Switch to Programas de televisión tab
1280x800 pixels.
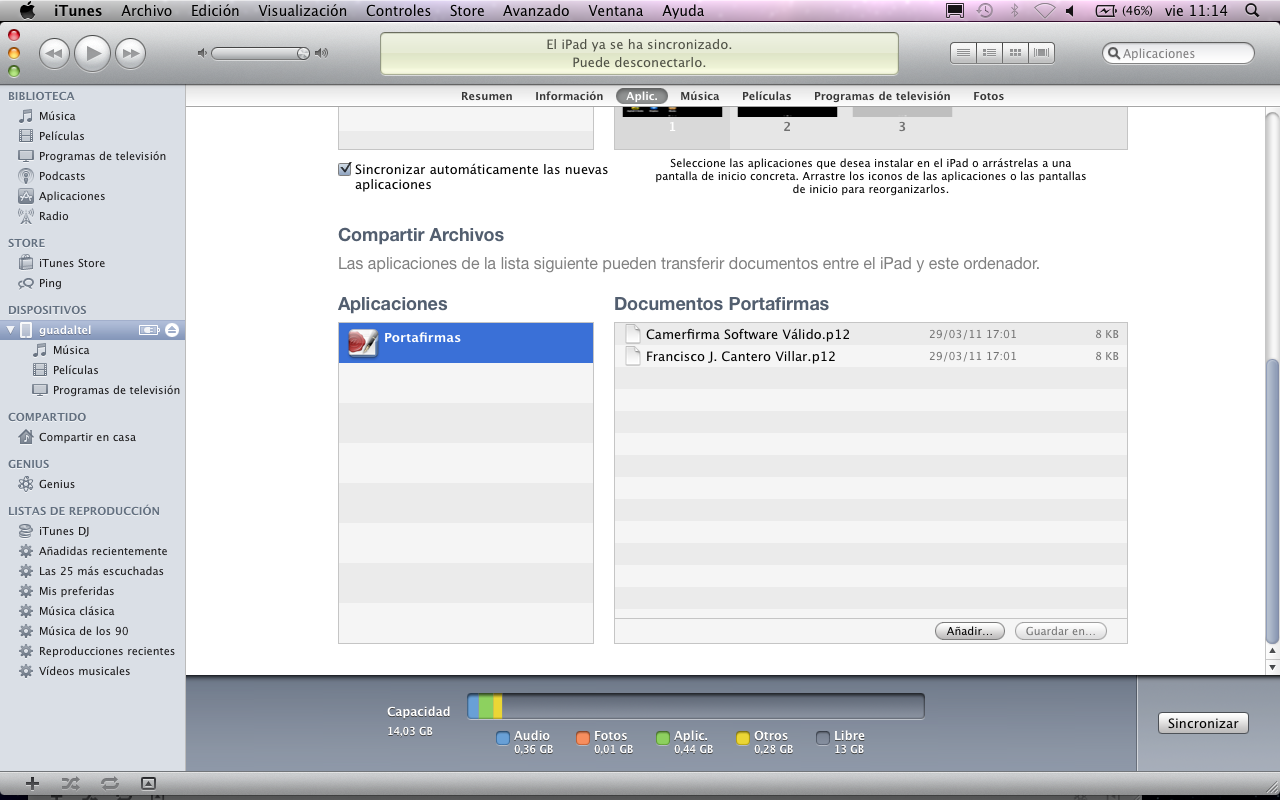point(882,96)
